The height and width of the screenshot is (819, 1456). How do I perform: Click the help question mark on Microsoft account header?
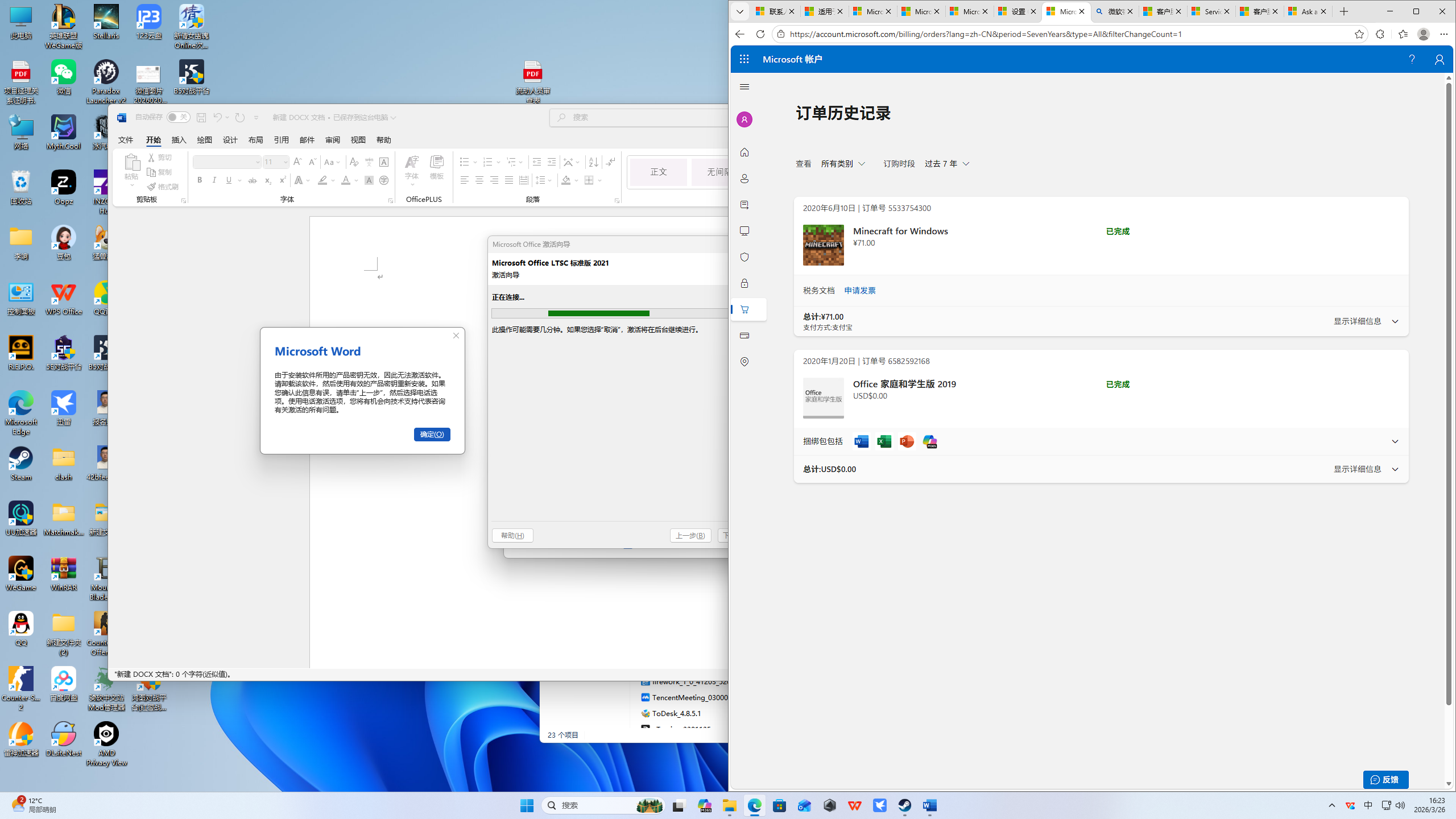pos(1412,59)
